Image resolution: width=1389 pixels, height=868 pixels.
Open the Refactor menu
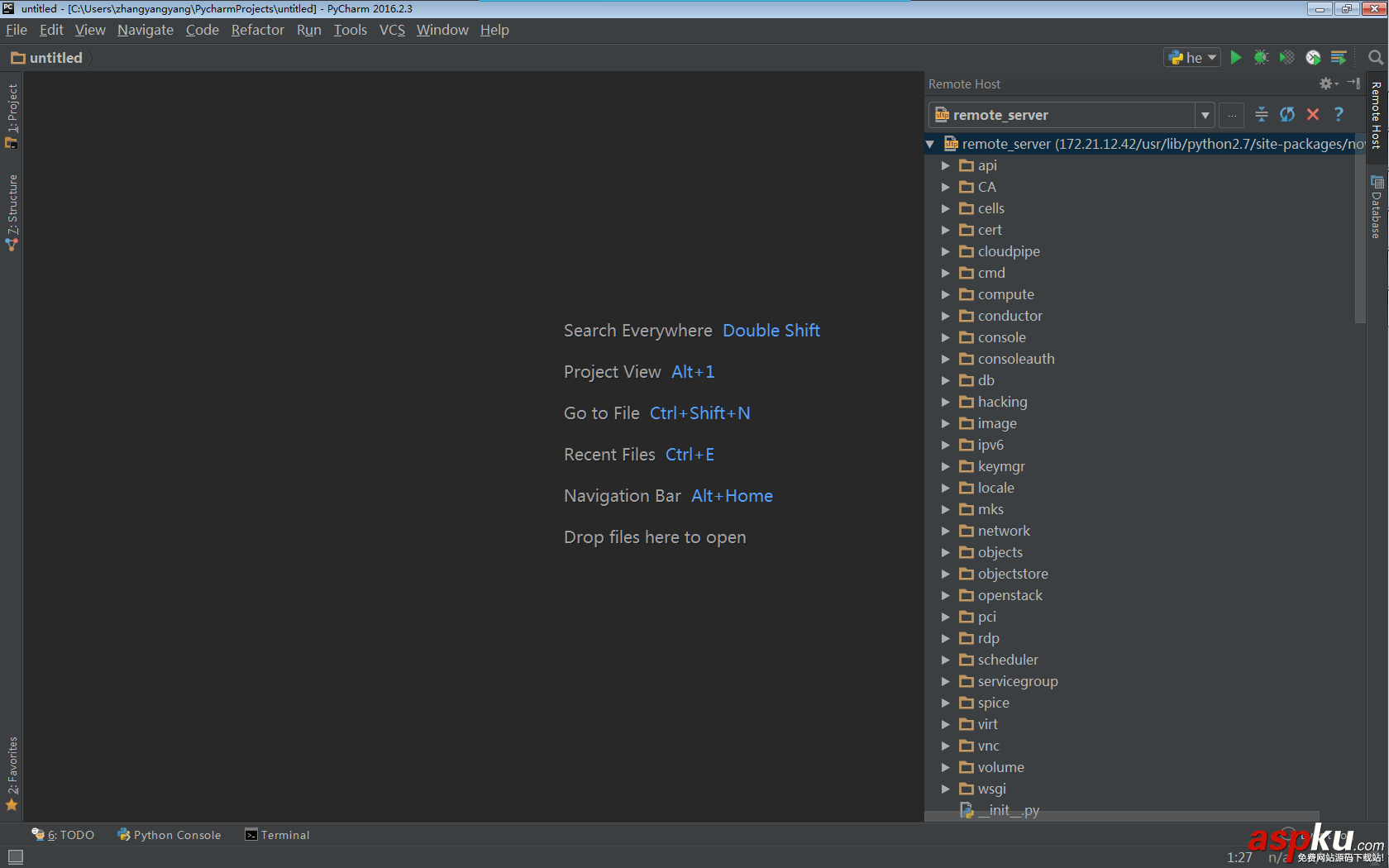[257, 30]
